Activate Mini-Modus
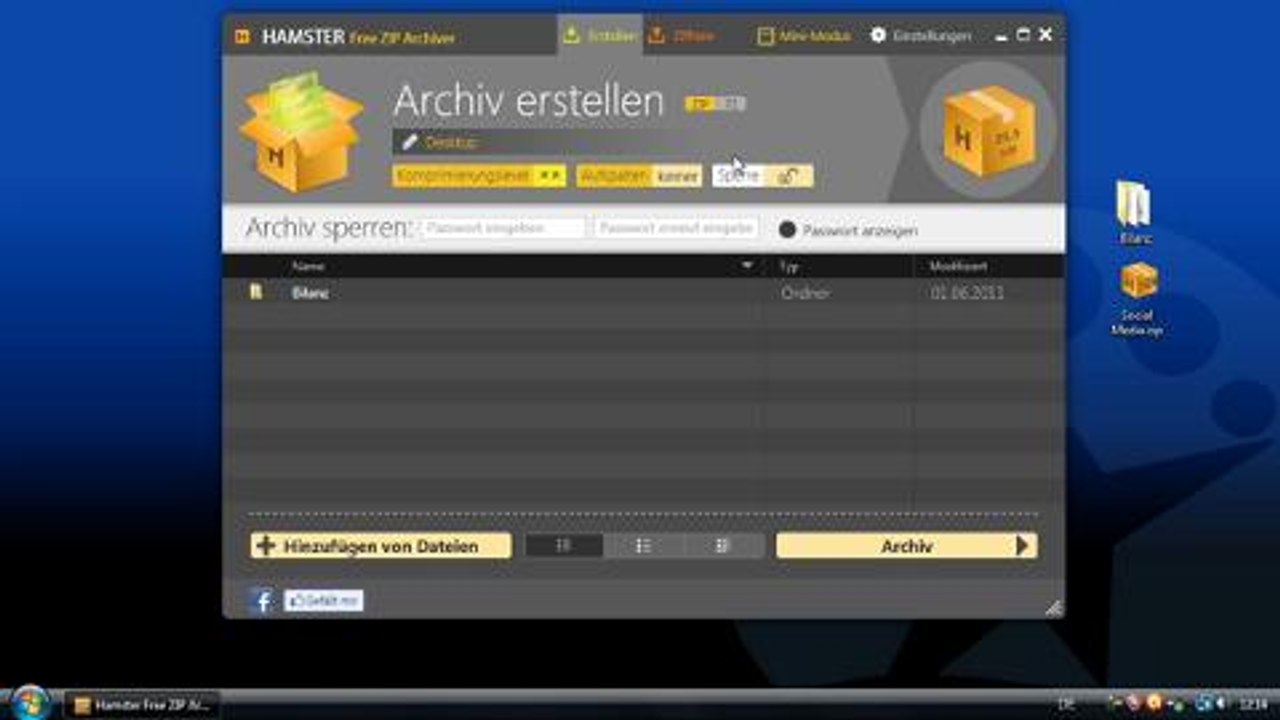Image resolution: width=1280 pixels, height=720 pixels. click(804, 36)
